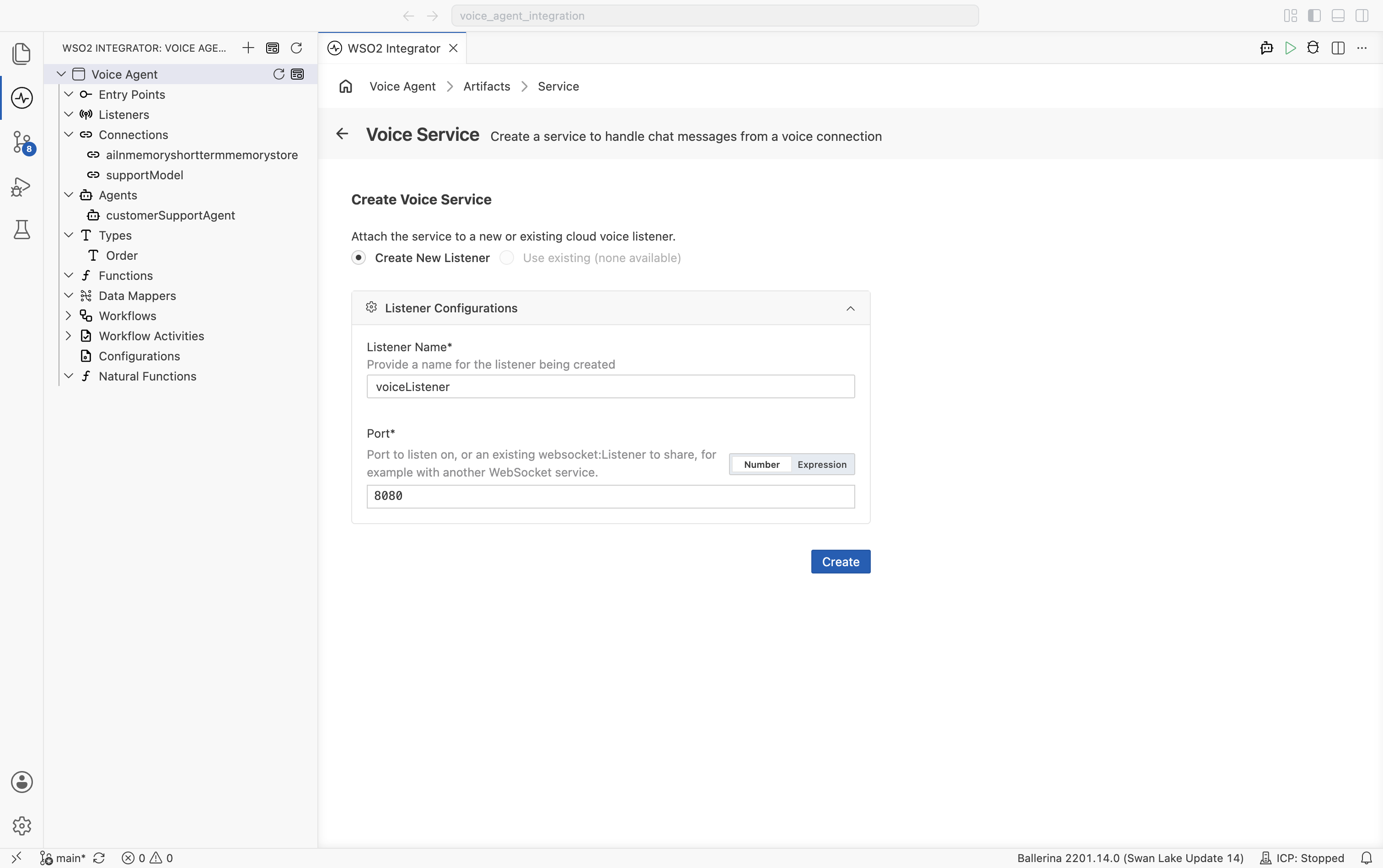Screen dimensions: 1383x868
Task: Click the main* branch in status bar
Action: tap(63, 857)
